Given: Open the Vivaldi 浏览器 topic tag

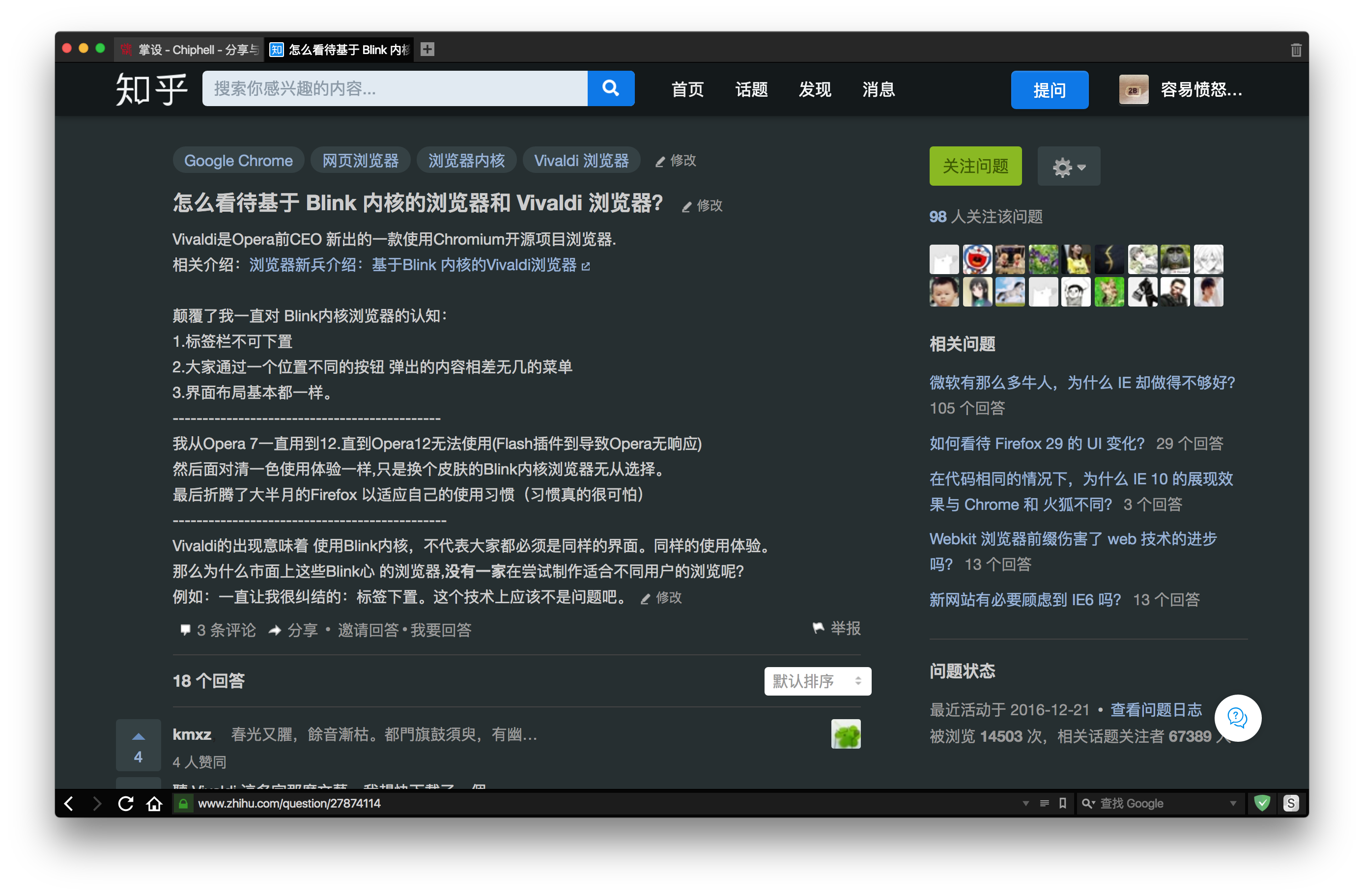Looking at the screenshot, I should [x=581, y=161].
